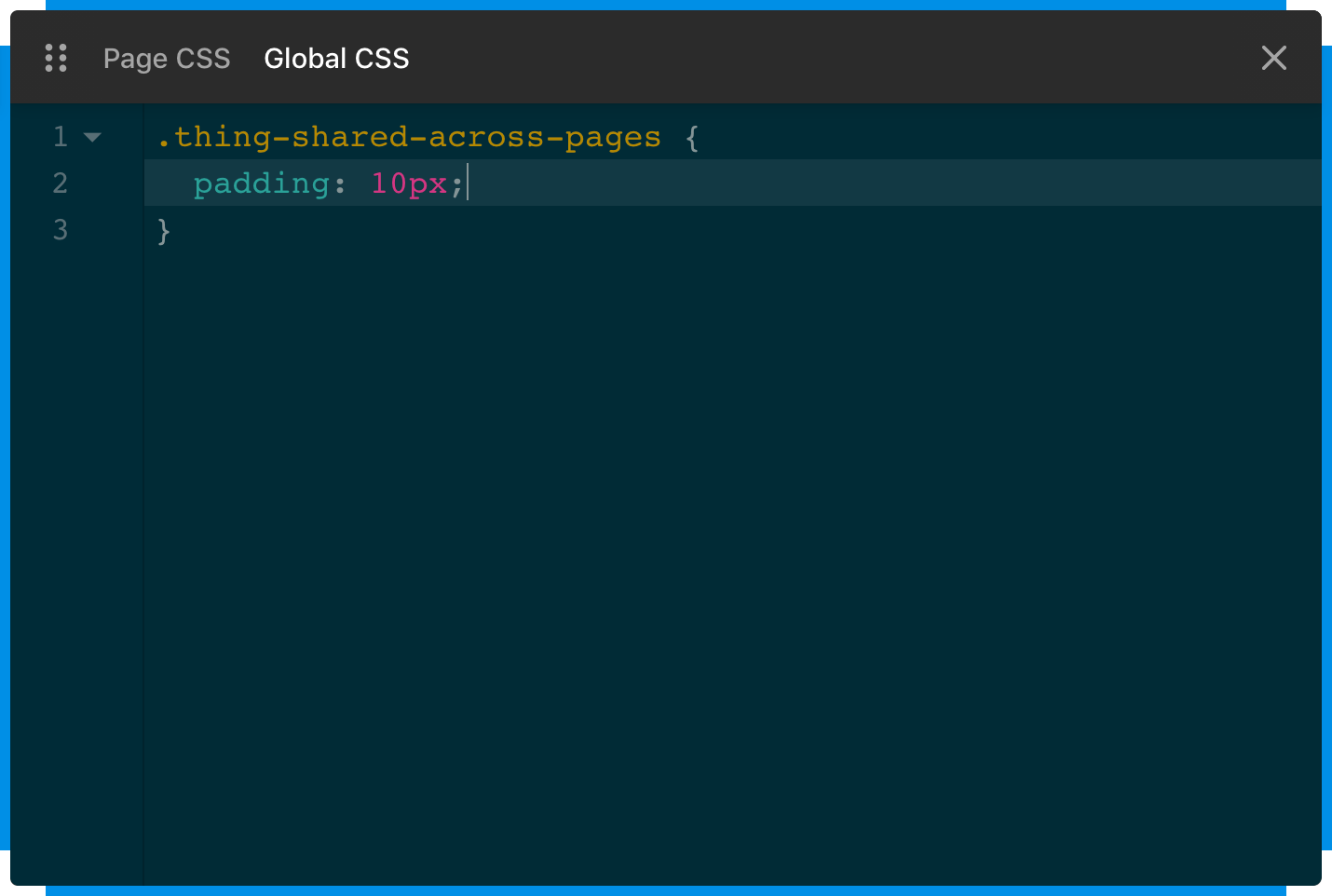Click line number 1 in the gutter

[x=60, y=136]
